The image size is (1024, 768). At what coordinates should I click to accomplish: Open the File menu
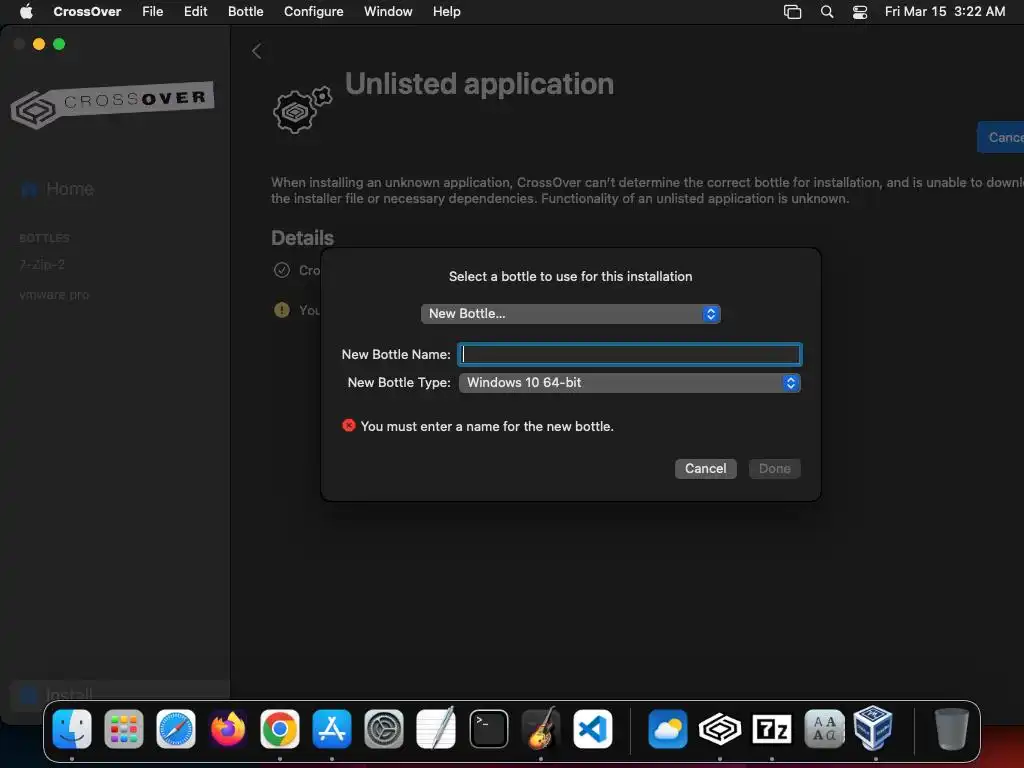click(x=153, y=11)
